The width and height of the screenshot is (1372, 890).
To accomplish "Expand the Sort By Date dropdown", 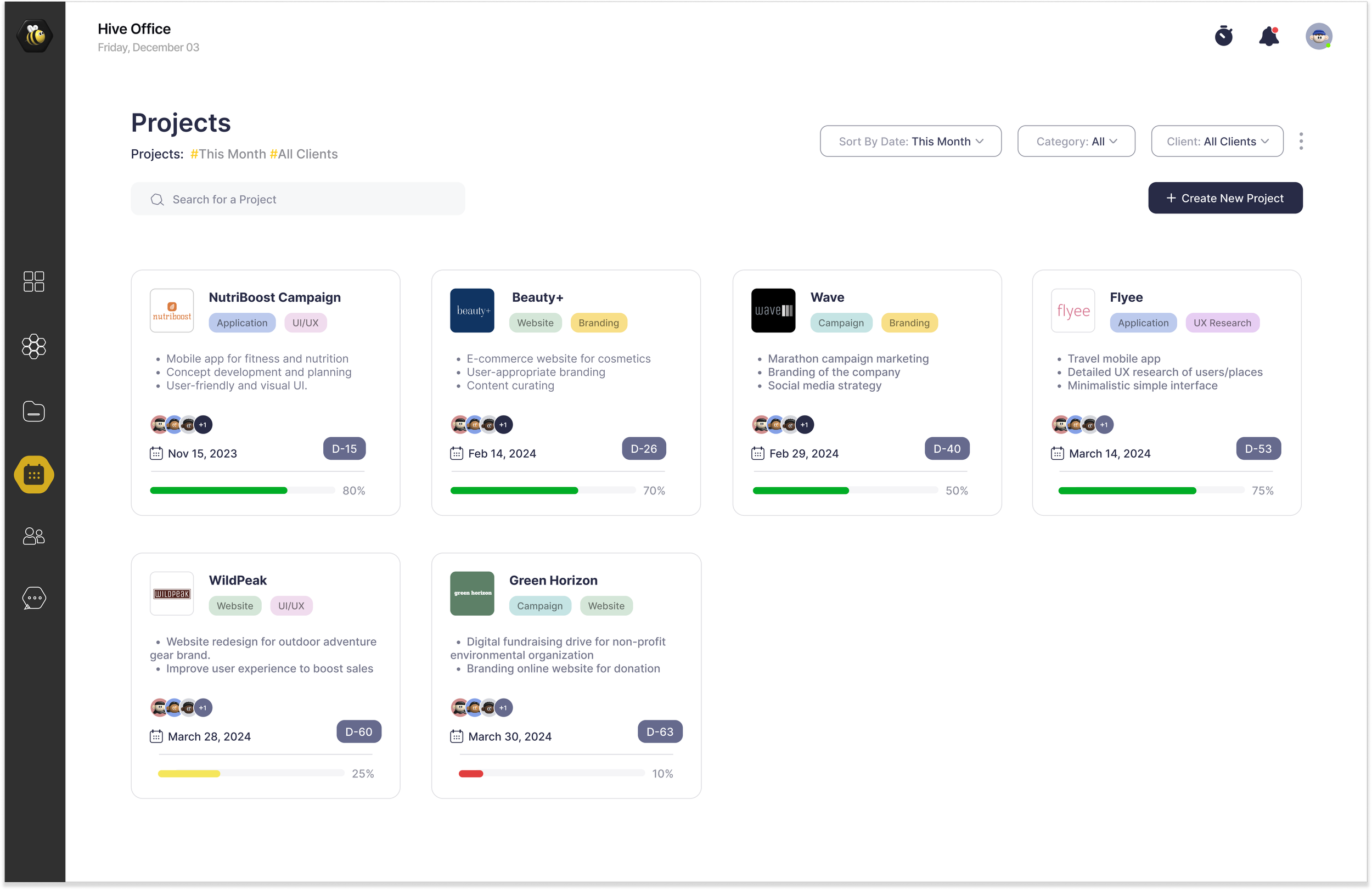I will pyautogui.click(x=910, y=141).
